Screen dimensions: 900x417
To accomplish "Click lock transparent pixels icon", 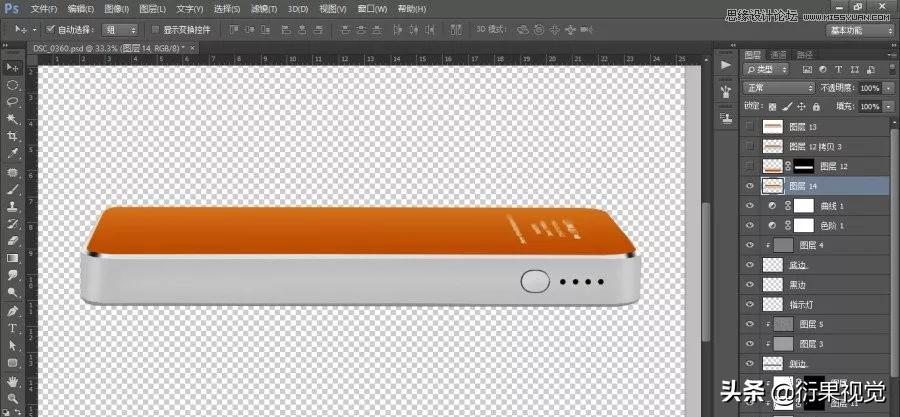I will click(773, 107).
